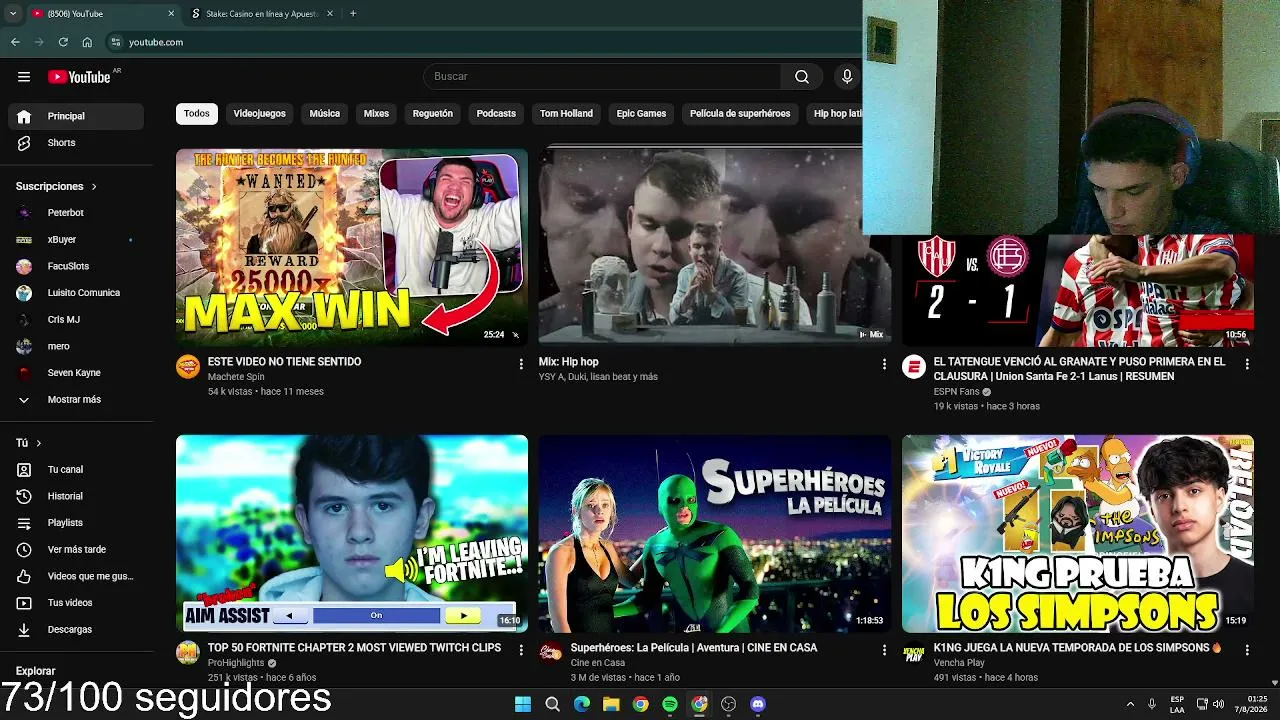Screen dimensions: 1280x720
Task: Open Principal home in sidebar
Action: (x=76, y=116)
